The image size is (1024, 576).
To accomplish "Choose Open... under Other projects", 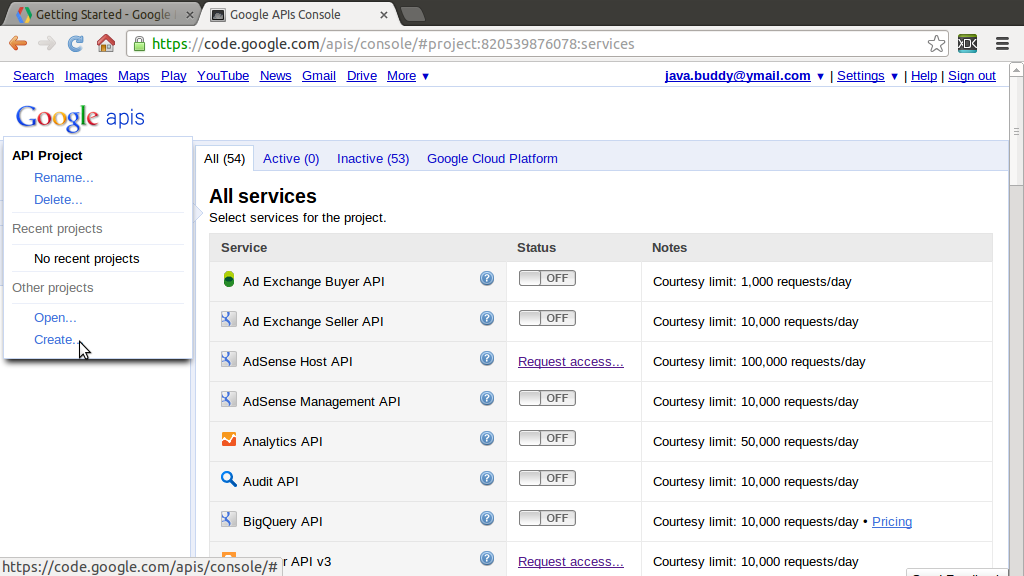I will point(55,317).
